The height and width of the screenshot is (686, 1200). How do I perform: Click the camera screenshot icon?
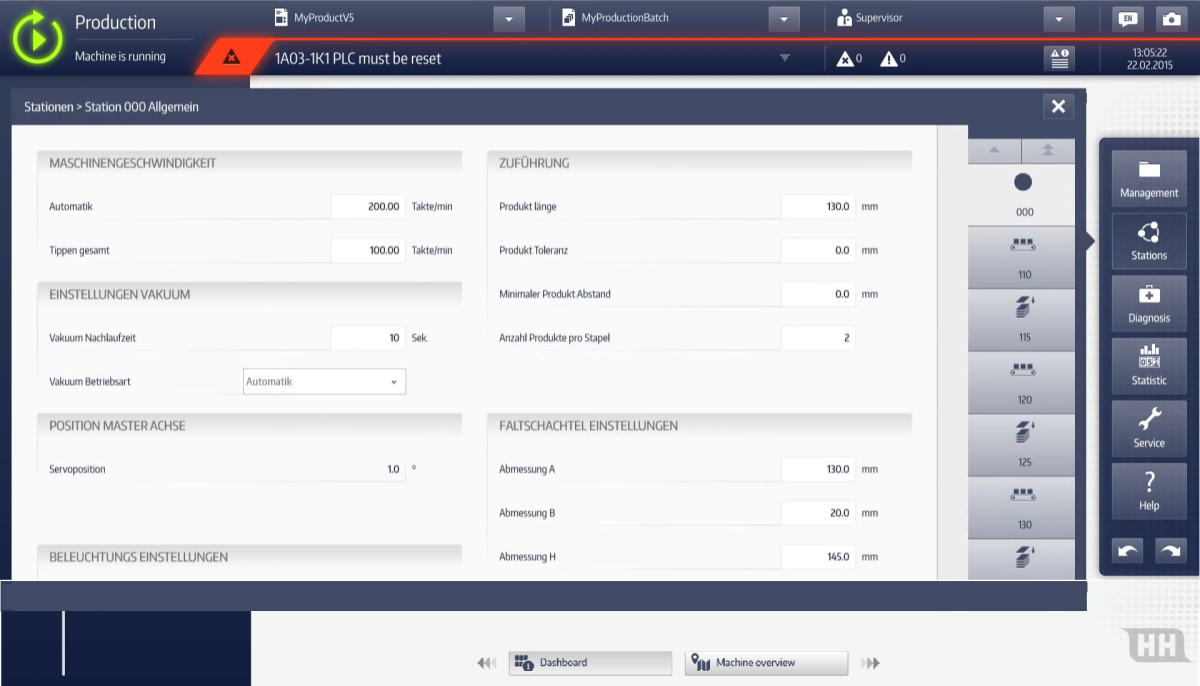[1170, 19]
